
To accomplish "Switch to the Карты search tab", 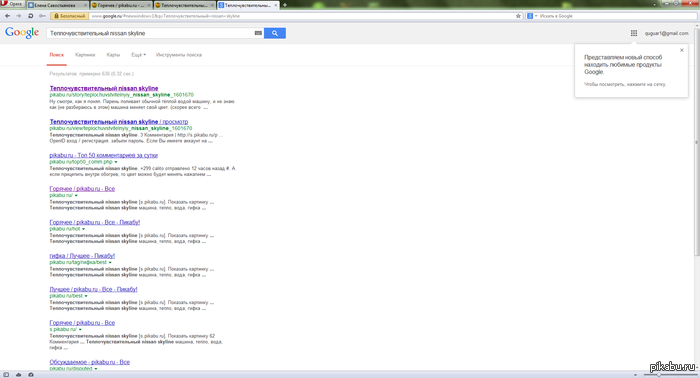I will tap(113, 55).
